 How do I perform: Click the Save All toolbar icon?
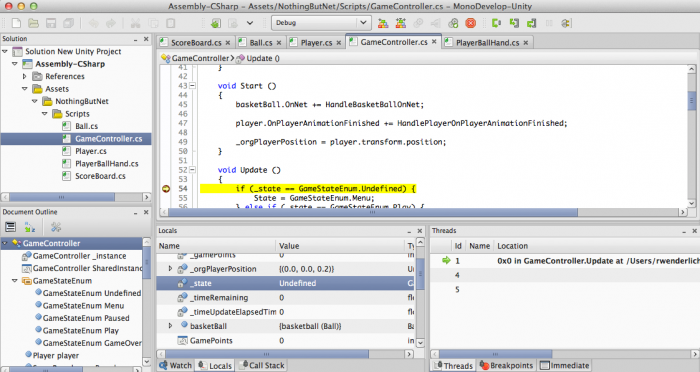click(68, 23)
